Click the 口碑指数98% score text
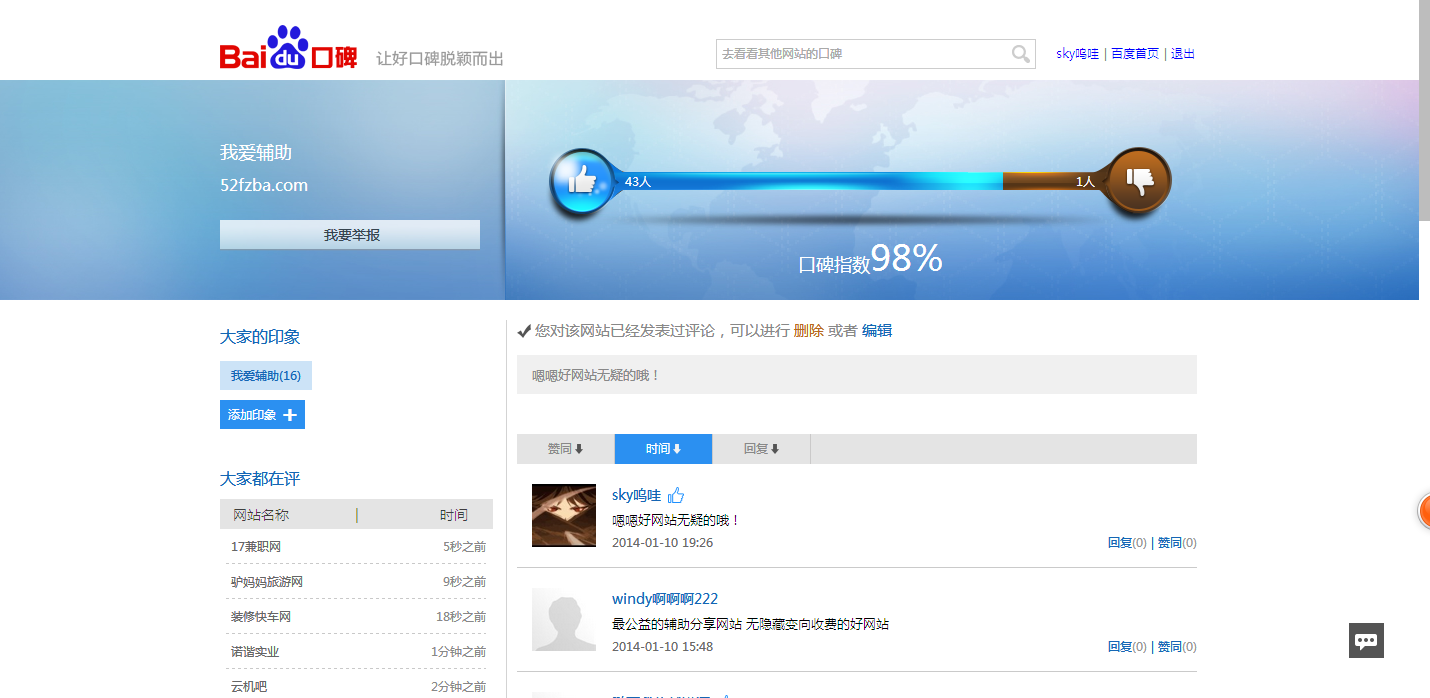Viewport: 1430px width, 698px height. 870,260
